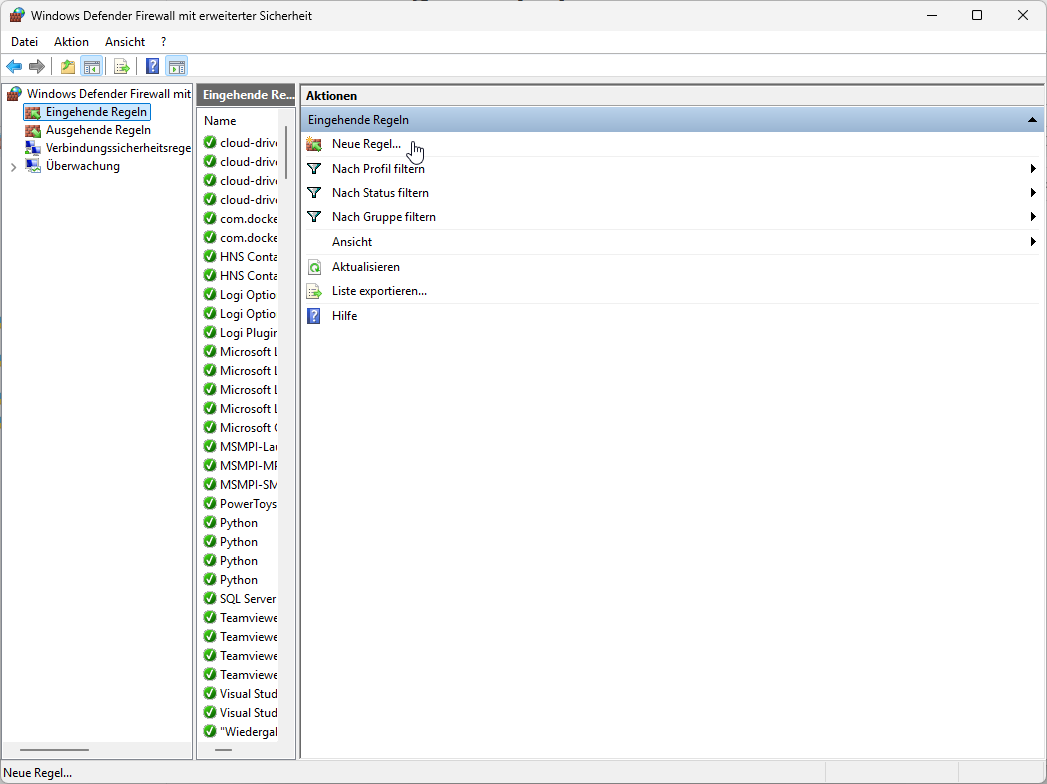Open the Aktion menu
This screenshot has width=1047, height=784.
tap(71, 42)
